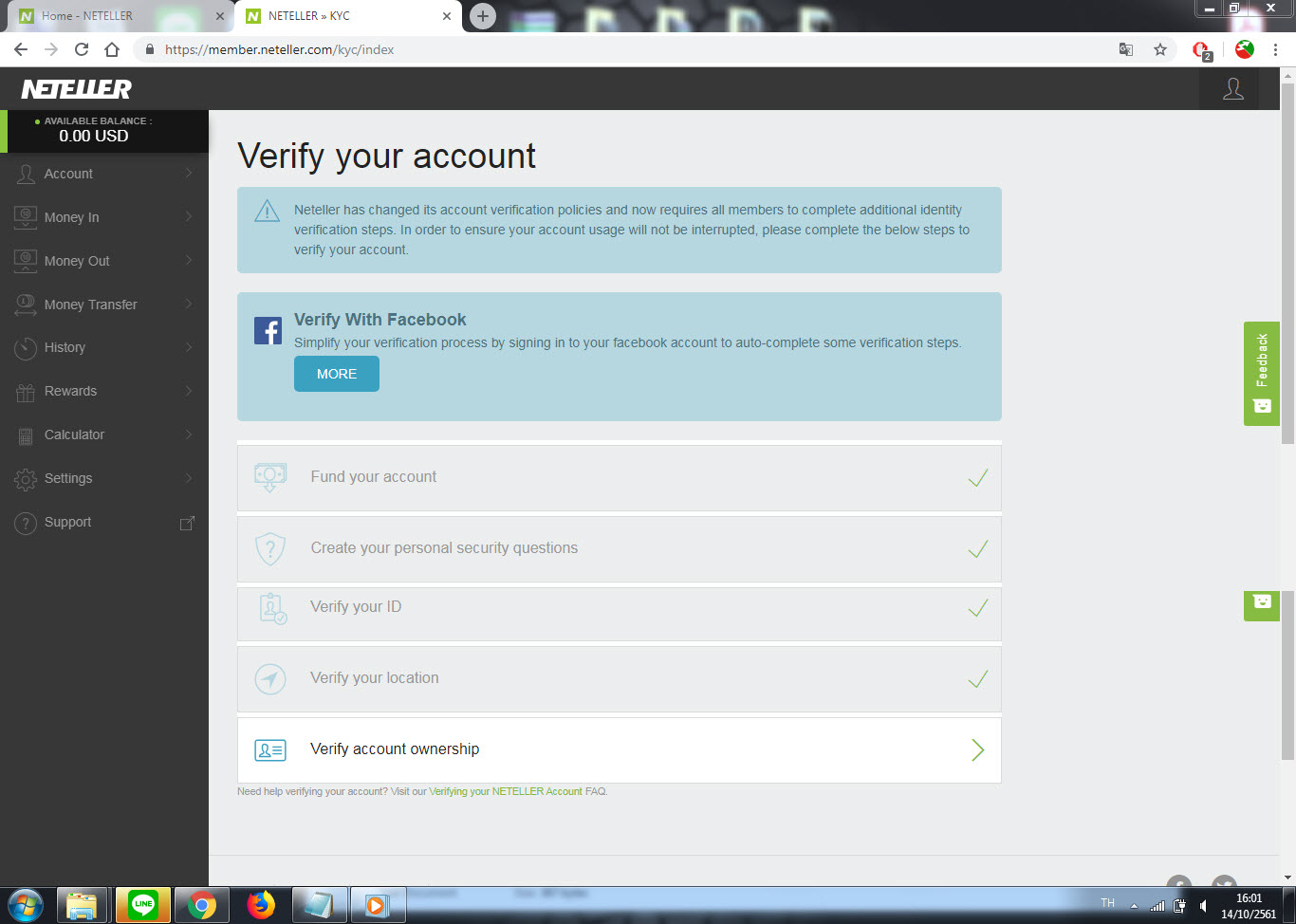Click the Verify your ID badge icon

pos(272,608)
